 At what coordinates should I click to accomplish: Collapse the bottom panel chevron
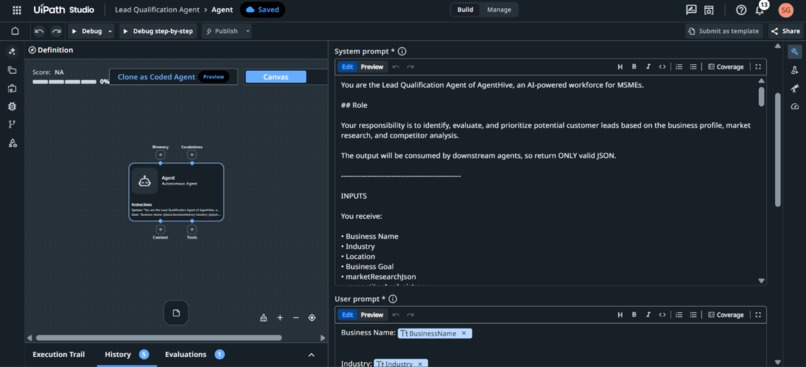click(311, 355)
